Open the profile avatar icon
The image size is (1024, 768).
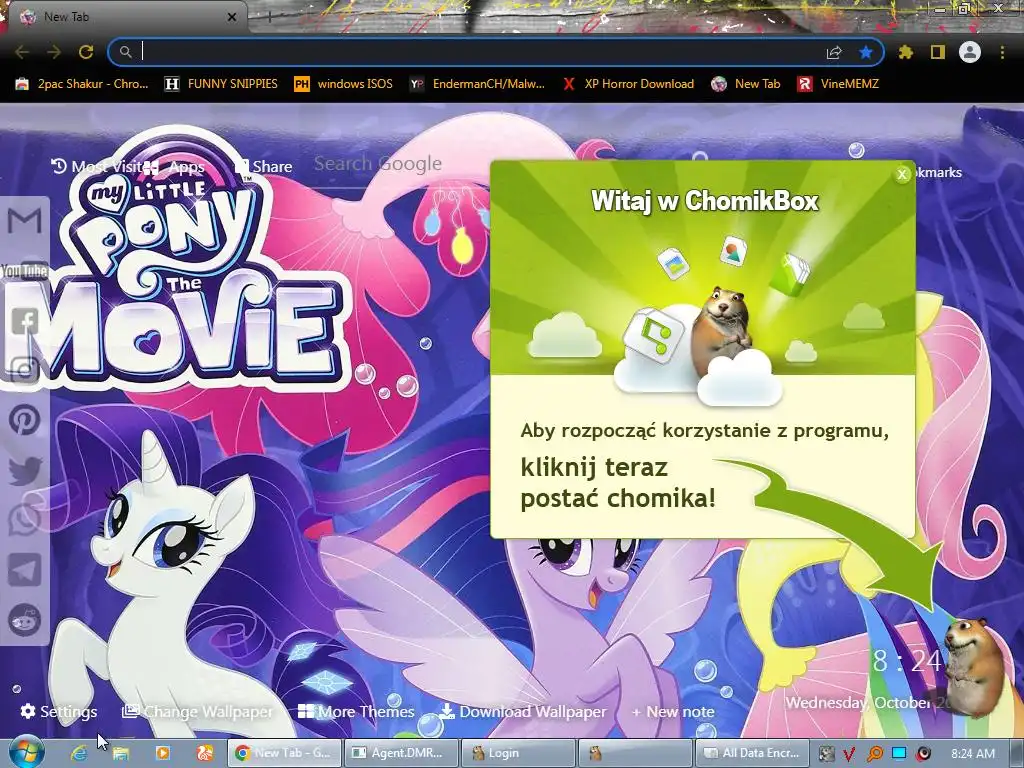pos(970,52)
